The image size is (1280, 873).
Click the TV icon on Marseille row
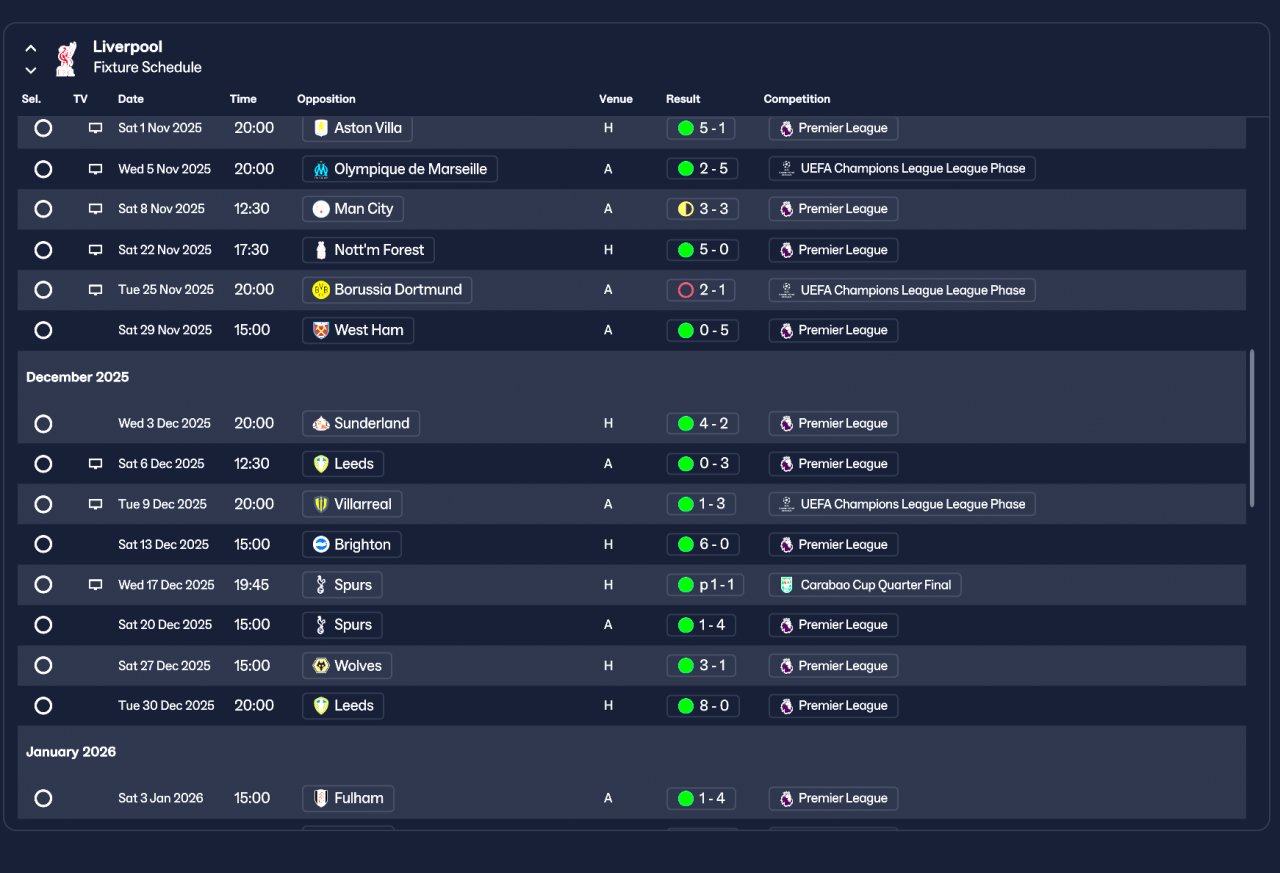click(x=96, y=169)
